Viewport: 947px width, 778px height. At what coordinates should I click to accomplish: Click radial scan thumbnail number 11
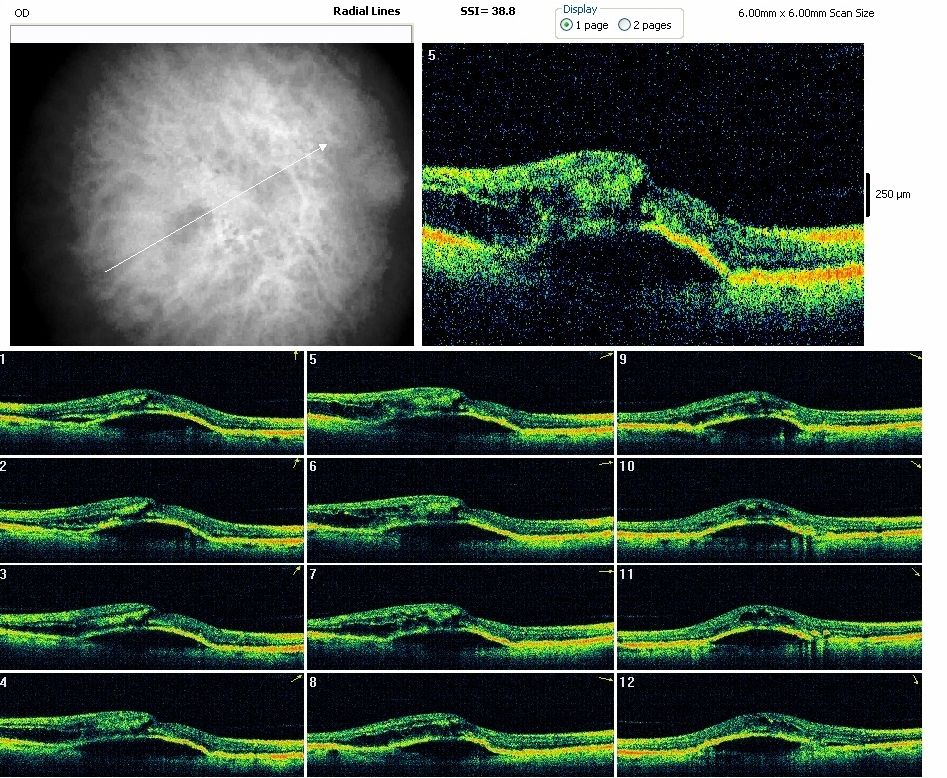click(x=769, y=619)
